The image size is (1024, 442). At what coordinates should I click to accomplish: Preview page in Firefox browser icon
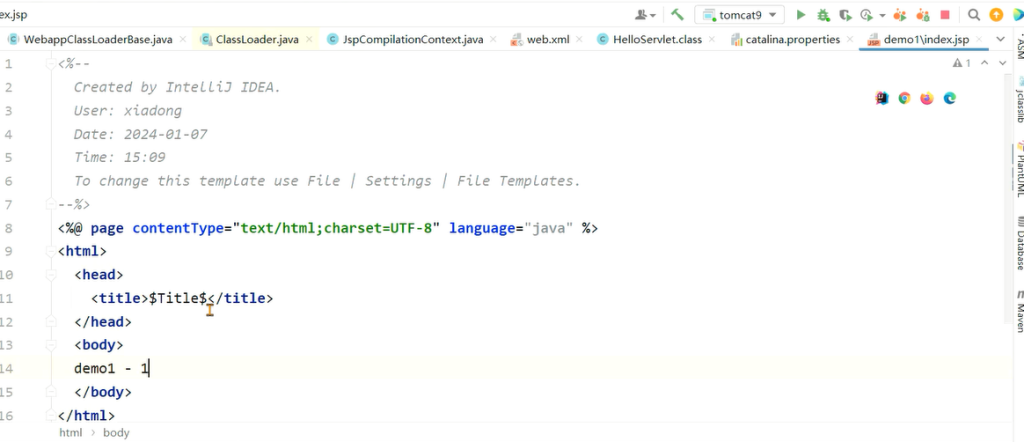click(x=927, y=98)
